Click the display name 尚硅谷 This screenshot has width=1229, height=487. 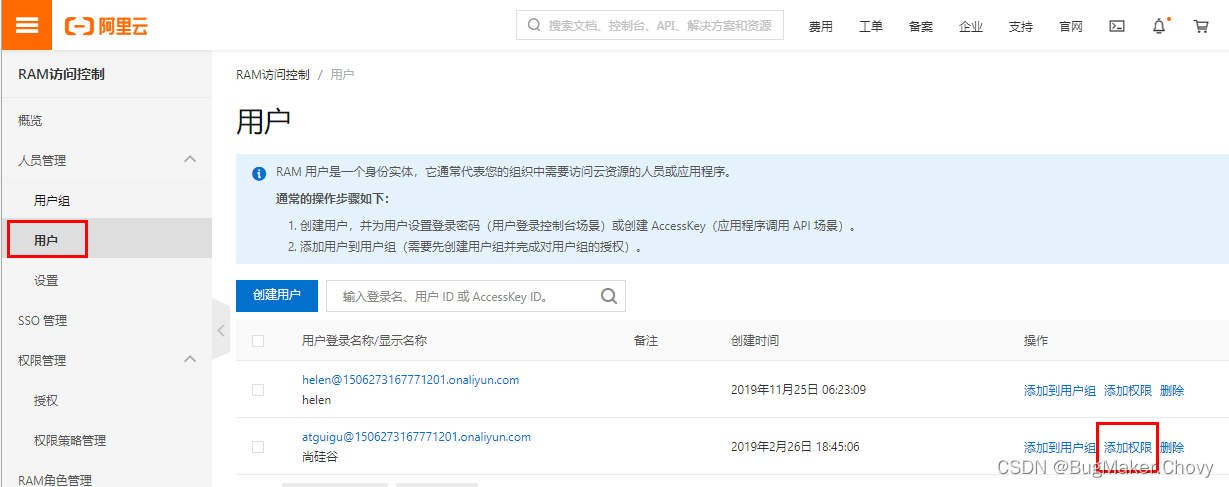(320, 457)
